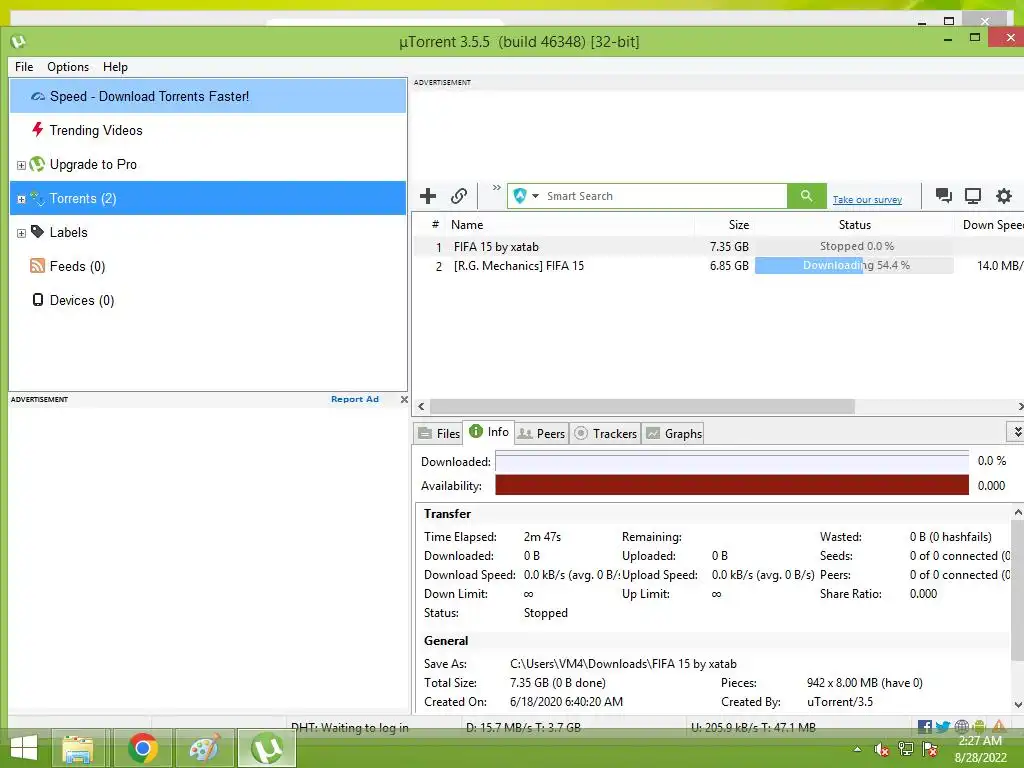This screenshot has height=768, width=1024.
Task: Select the Info tab
Action: (488, 432)
